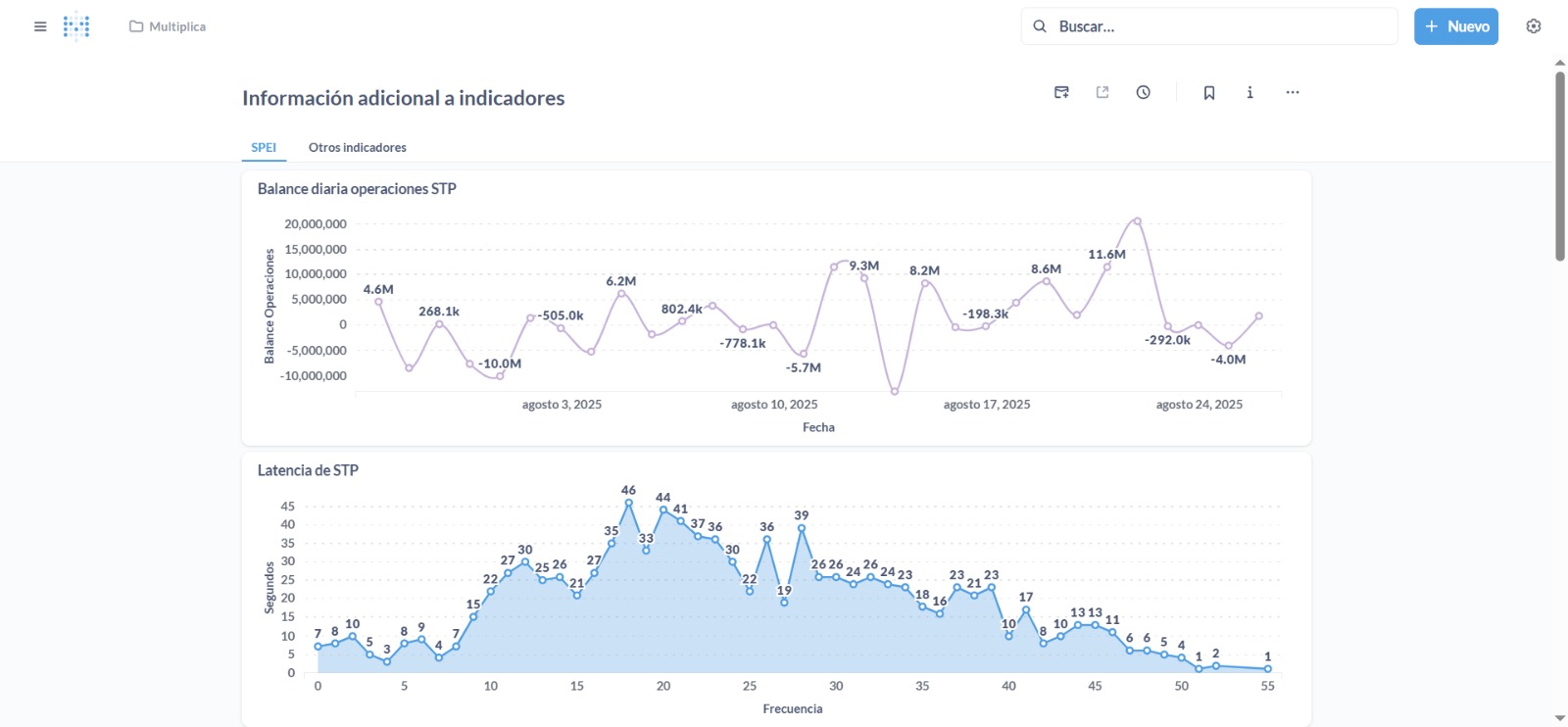
Task: Show dashboard info panel icon
Action: click(1249, 92)
